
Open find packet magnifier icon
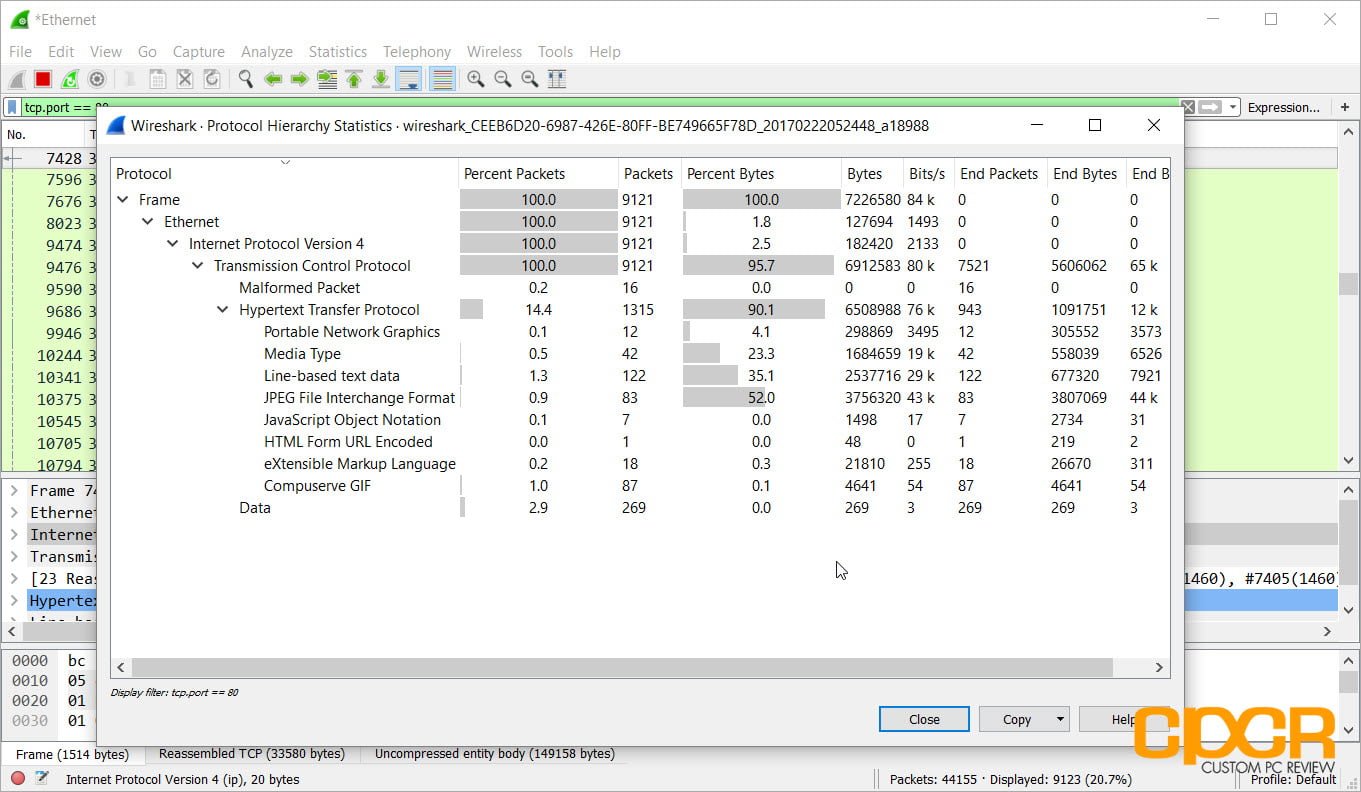[x=246, y=79]
